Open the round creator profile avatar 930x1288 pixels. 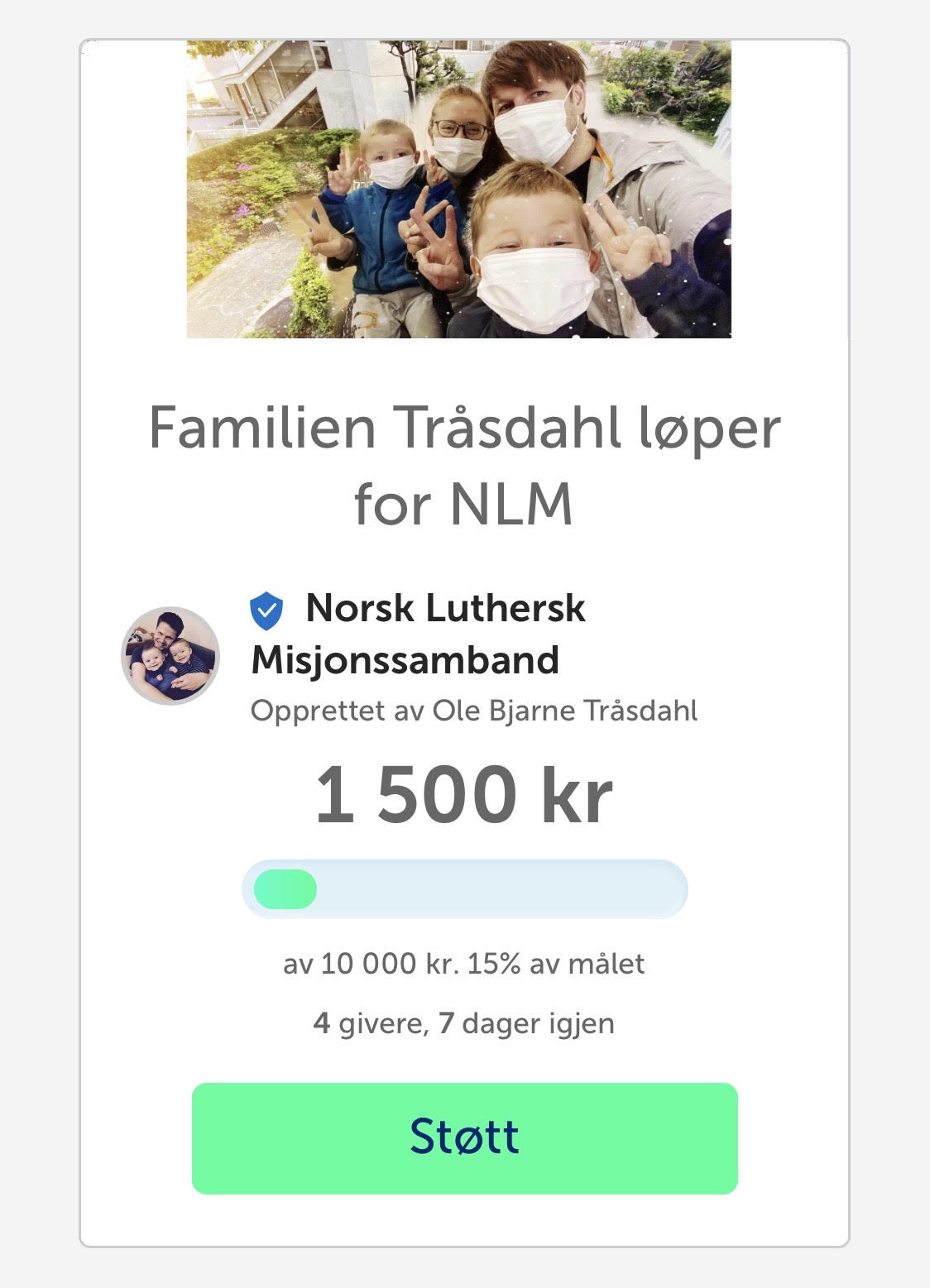(170, 656)
